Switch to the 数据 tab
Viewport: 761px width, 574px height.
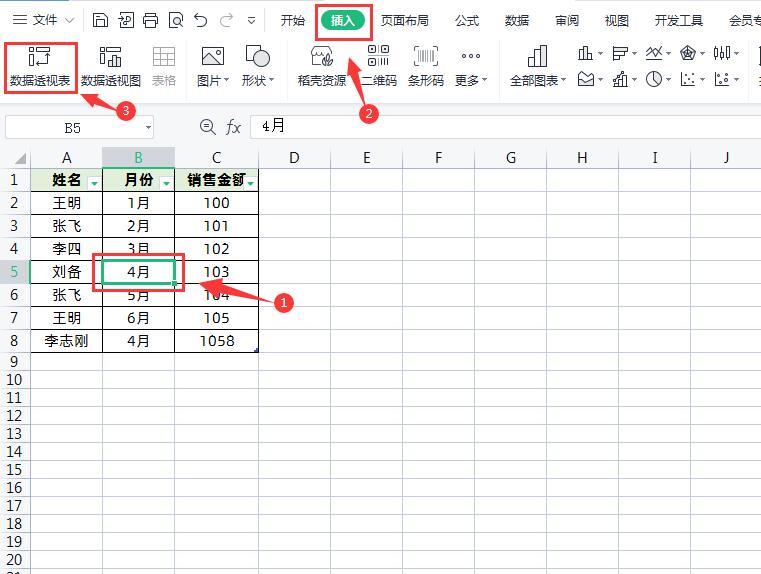[x=517, y=20]
